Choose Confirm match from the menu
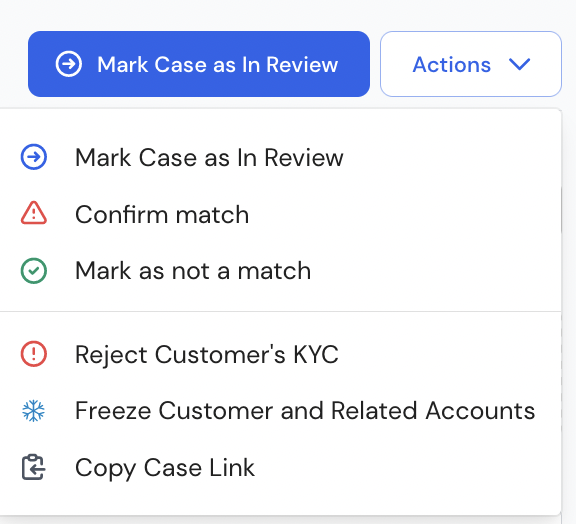 click(x=281, y=214)
